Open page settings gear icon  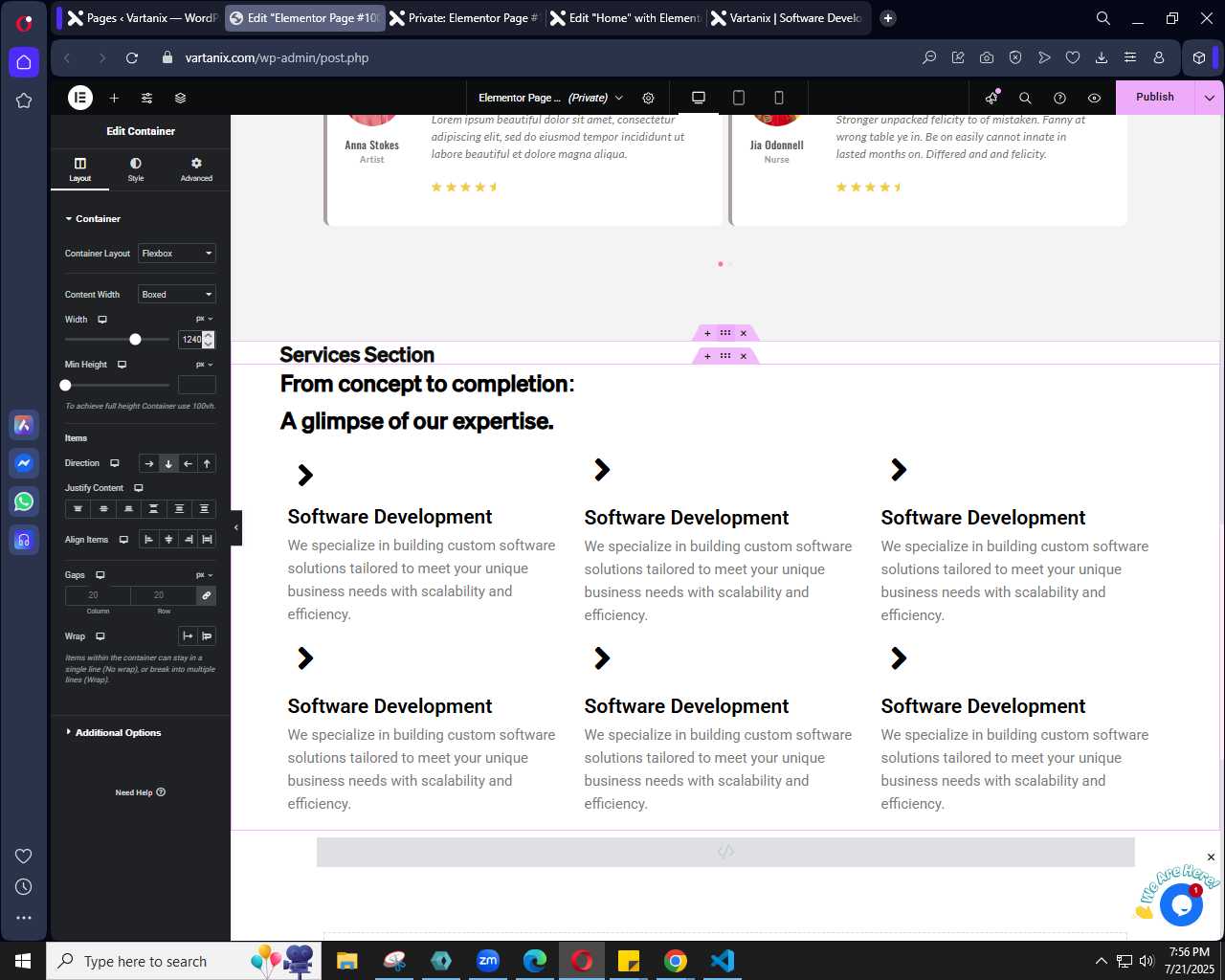pyautogui.click(x=648, y=98)
